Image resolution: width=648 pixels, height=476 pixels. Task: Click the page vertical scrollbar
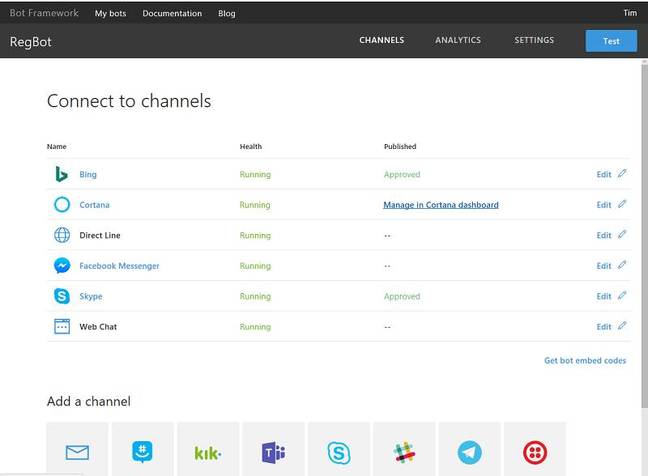[644, 234]
